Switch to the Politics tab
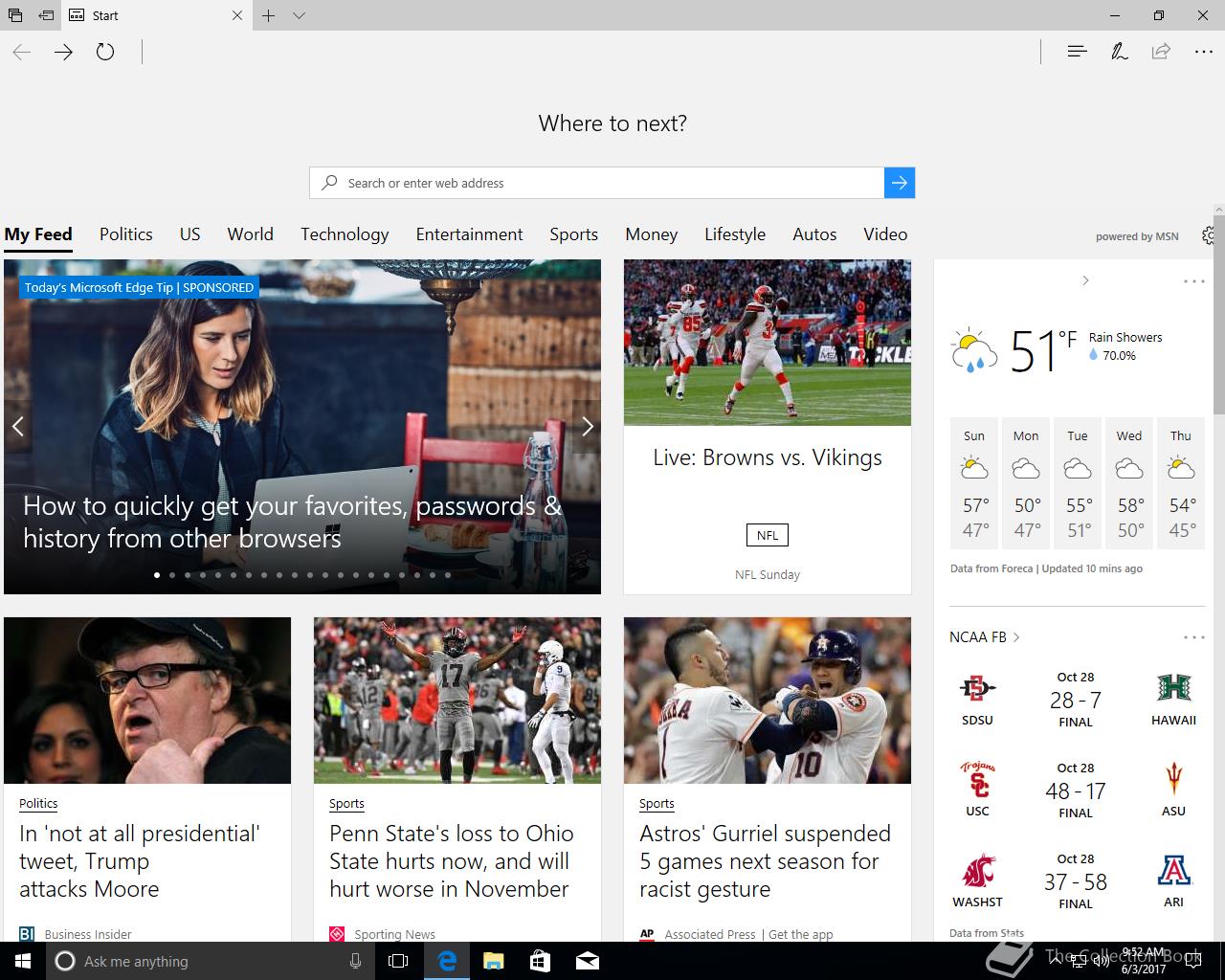The image size is (1225, 980). point(126,234)
